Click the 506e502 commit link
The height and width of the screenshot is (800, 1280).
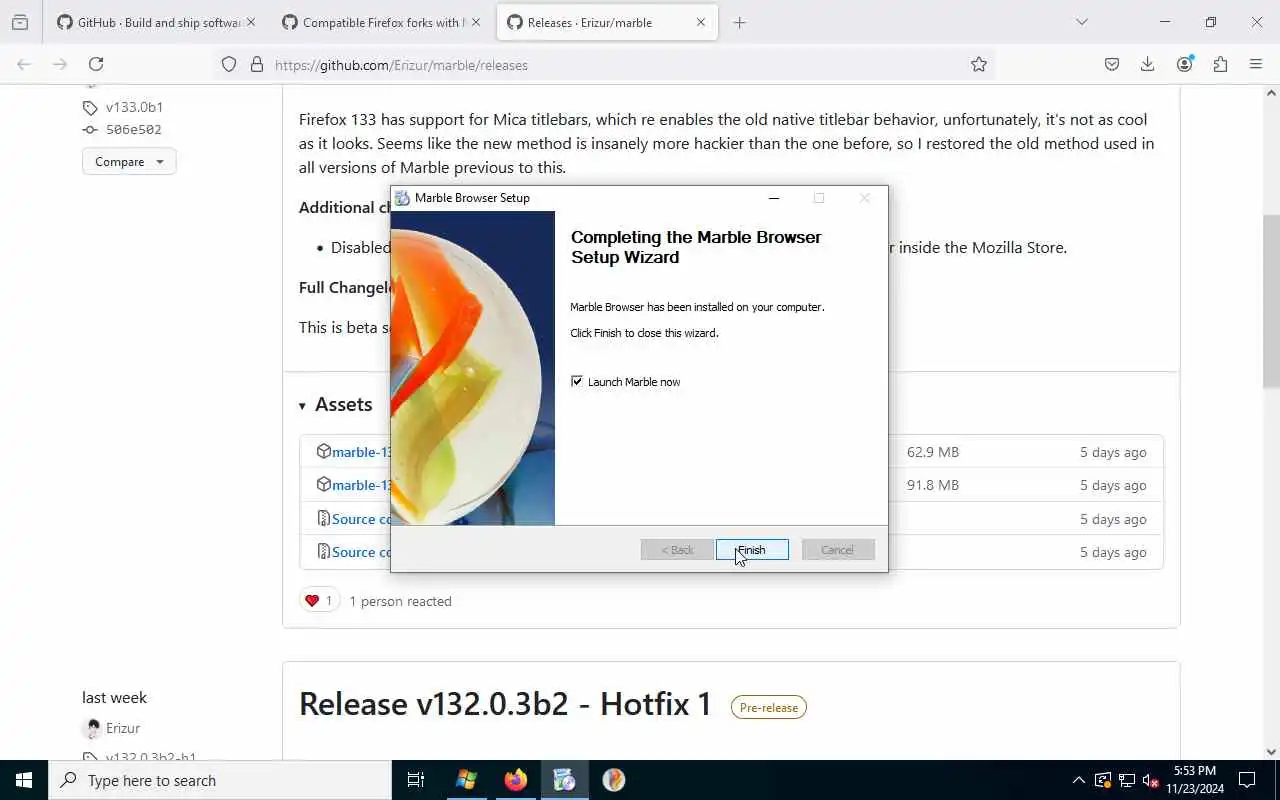(133, 130)
